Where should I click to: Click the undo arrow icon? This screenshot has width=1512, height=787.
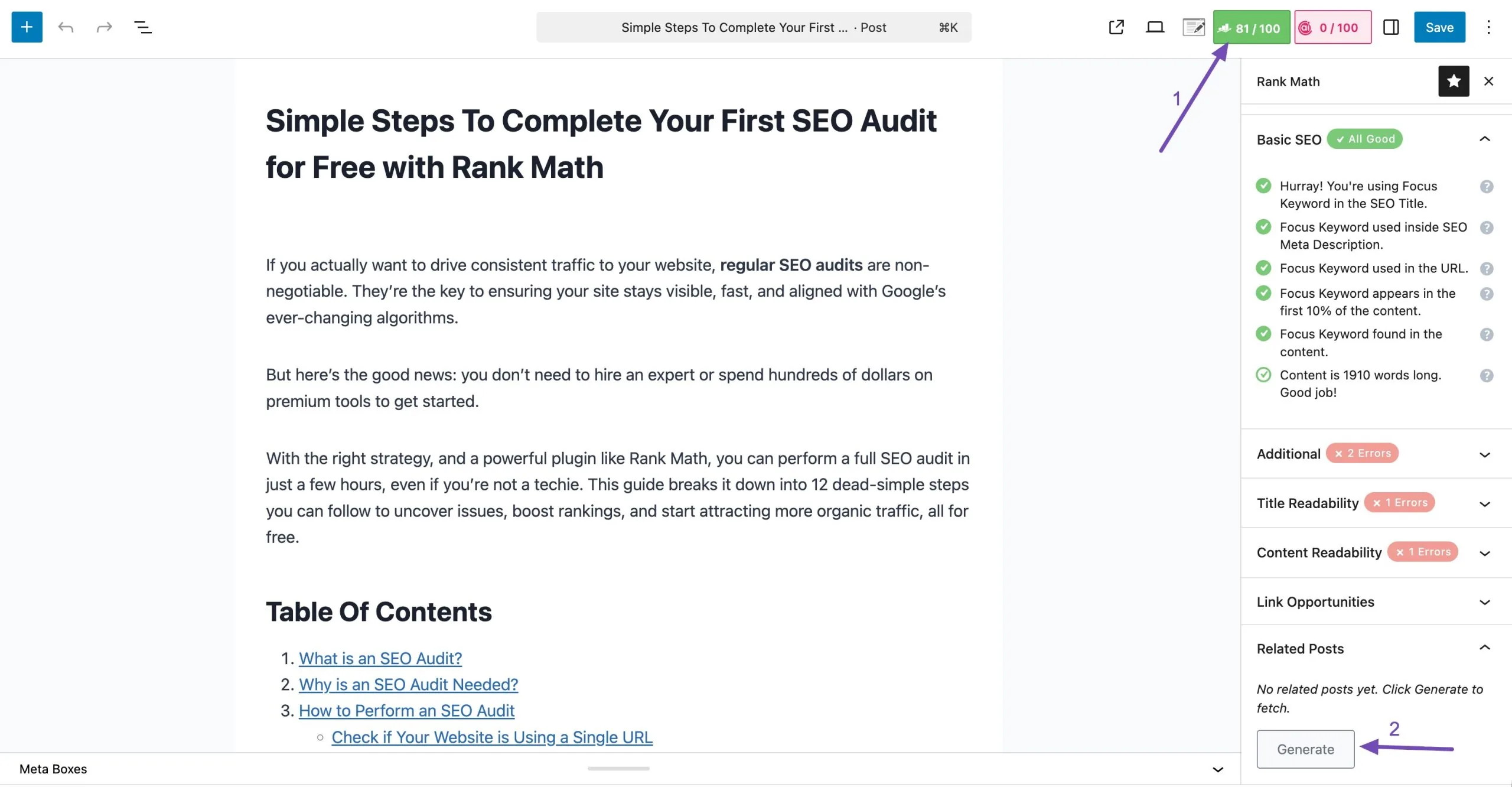(66, 27)
